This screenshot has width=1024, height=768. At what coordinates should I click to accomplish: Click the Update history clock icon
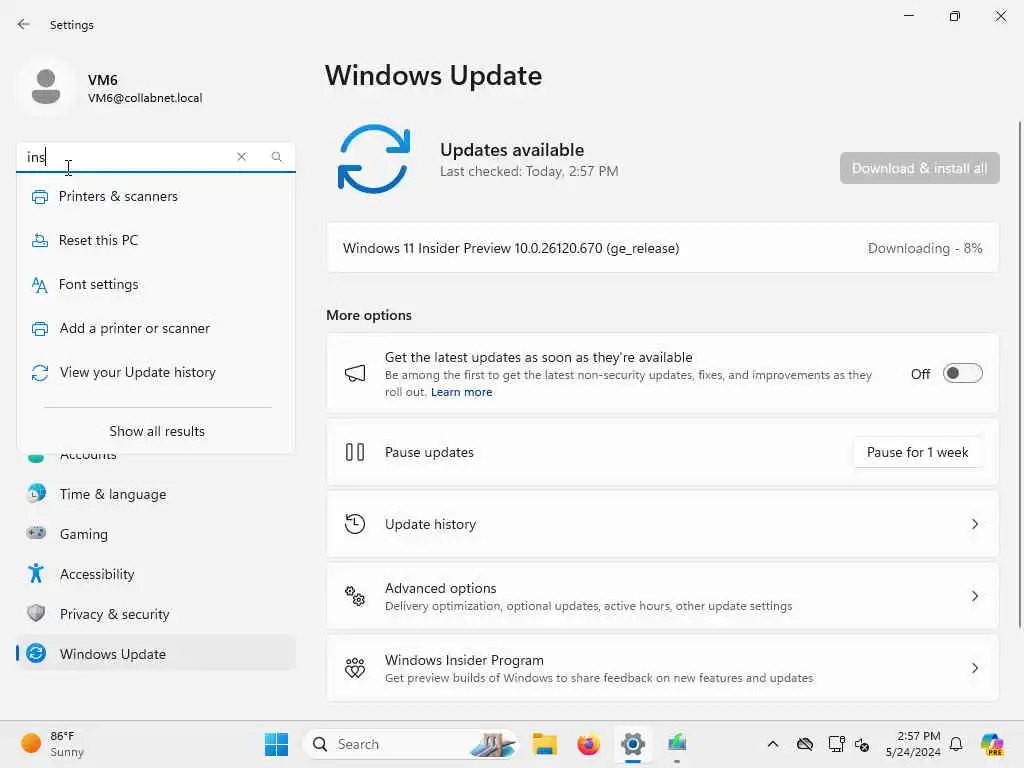(x=355, y=524)
